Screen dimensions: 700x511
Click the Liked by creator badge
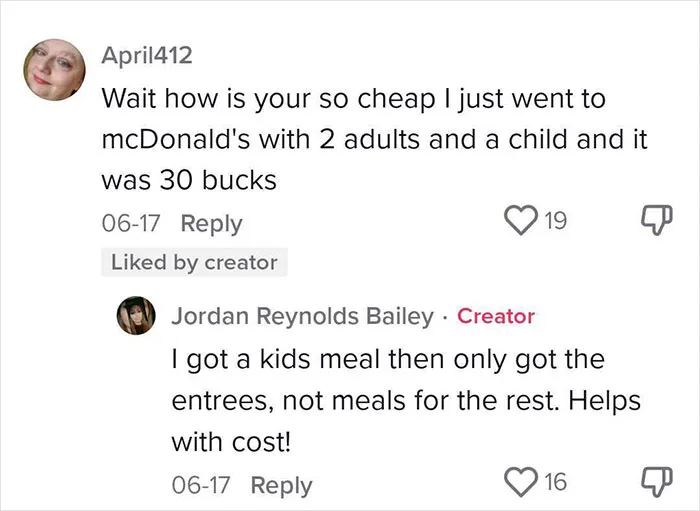click(194, 262)
